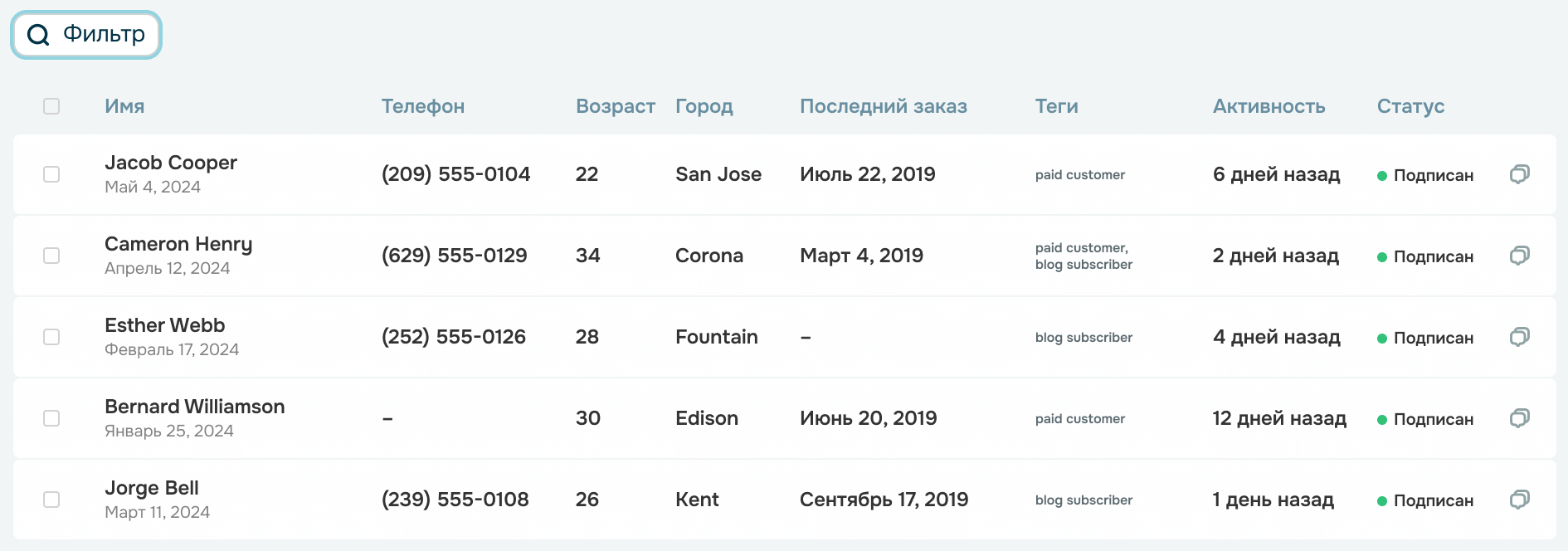Click last order date Март 4, 2019

(x=862, y=256)
